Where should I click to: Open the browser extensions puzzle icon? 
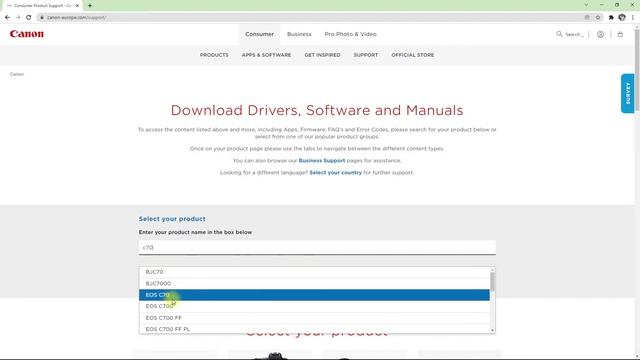point(611,17)
